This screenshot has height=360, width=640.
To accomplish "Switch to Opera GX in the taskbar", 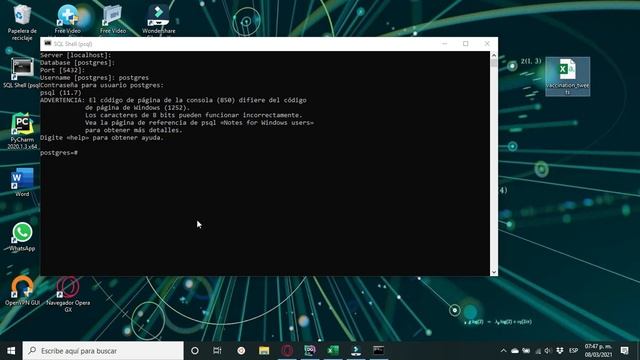I will (287, 351).
